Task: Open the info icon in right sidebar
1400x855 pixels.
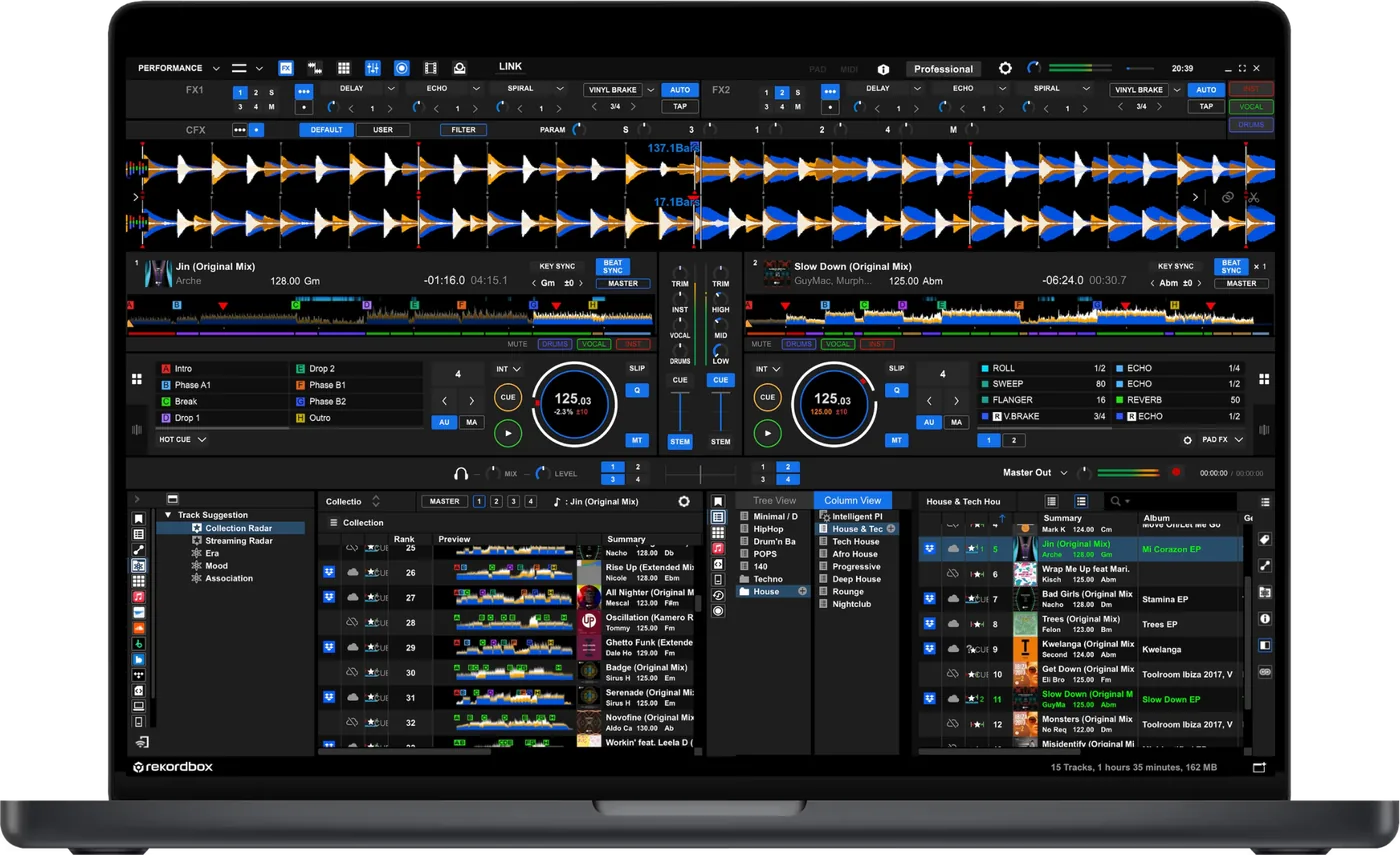Action: click(x=1264, y=619)
